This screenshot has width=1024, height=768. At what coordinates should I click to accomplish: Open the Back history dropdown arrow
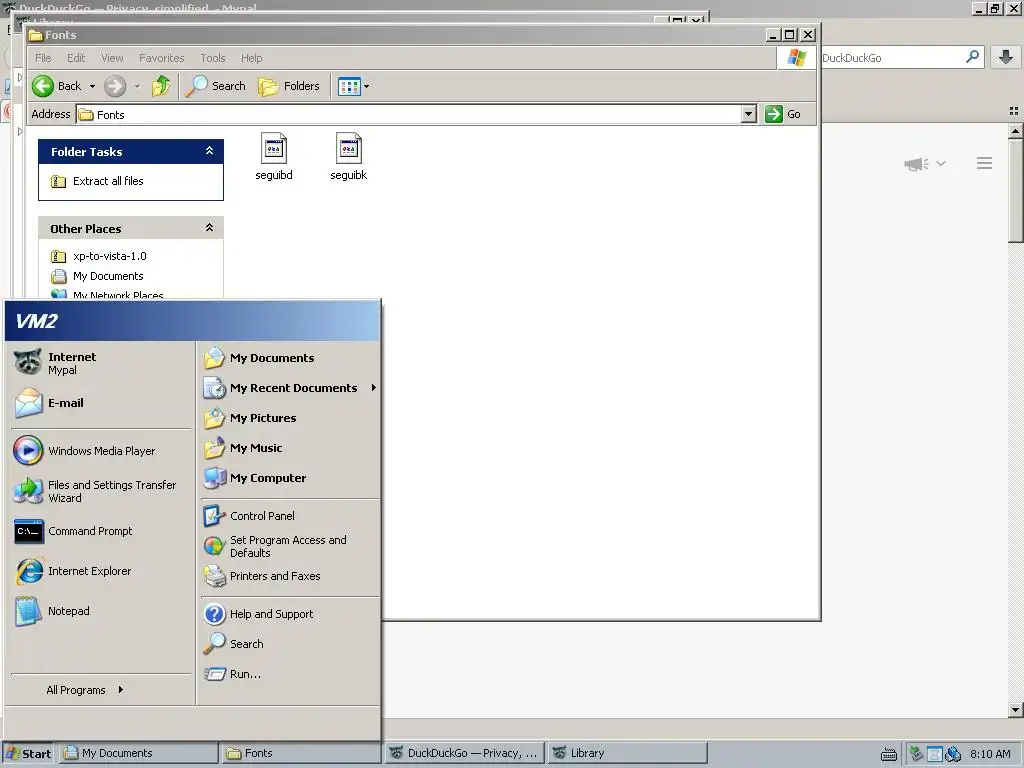pyautogui.click(x=92, y=86)
